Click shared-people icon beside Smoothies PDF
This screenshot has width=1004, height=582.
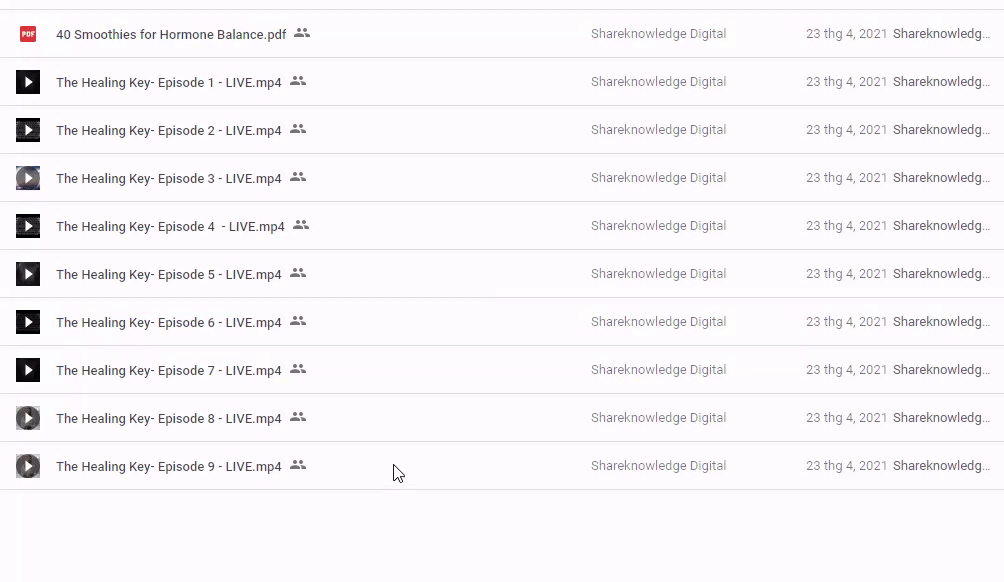click(x=302, y=33)
